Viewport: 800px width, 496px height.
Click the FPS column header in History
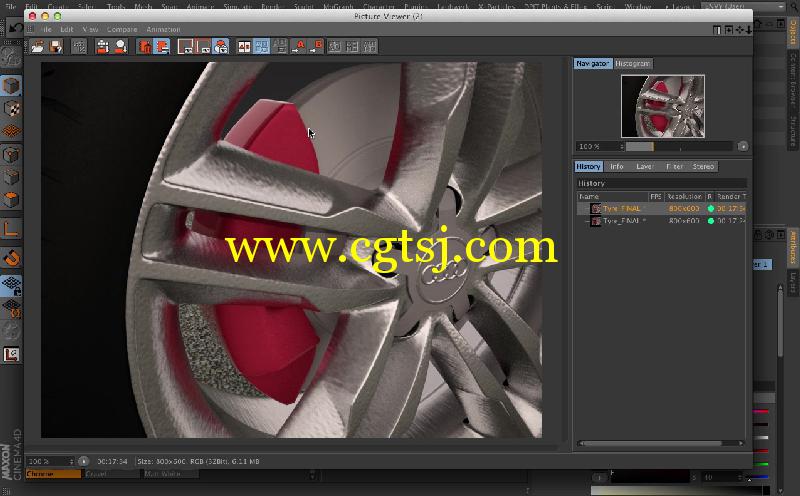point(656,196)
